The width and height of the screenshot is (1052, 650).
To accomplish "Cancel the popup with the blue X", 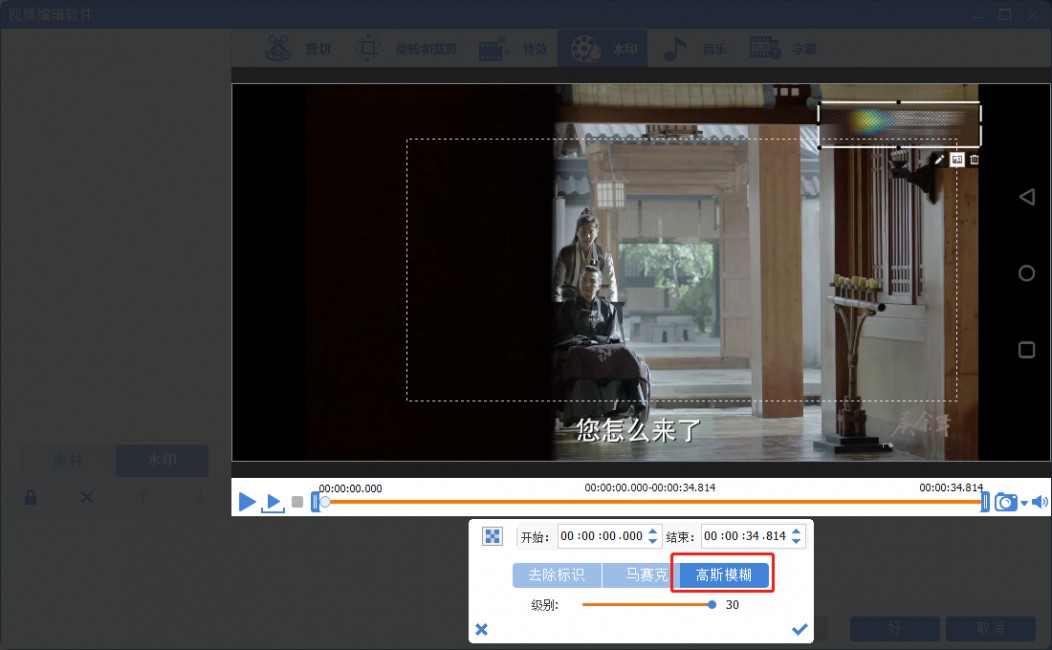I will click(x=482, y=629).
